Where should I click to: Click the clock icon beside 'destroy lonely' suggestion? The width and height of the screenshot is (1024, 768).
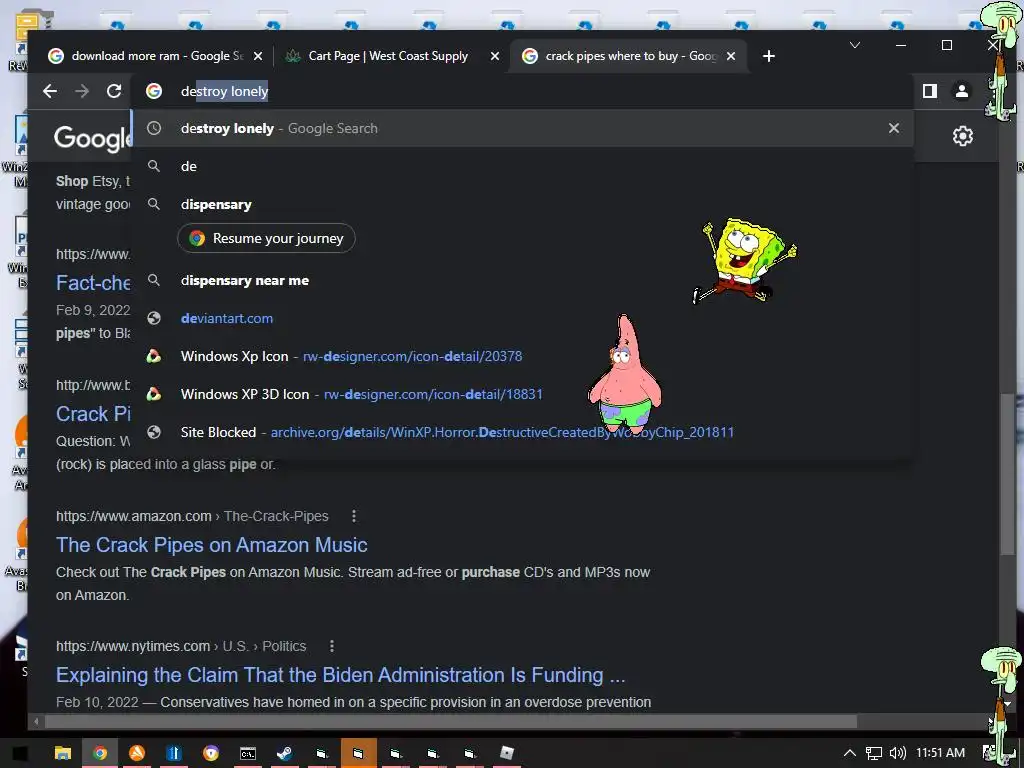click(153, 128)
